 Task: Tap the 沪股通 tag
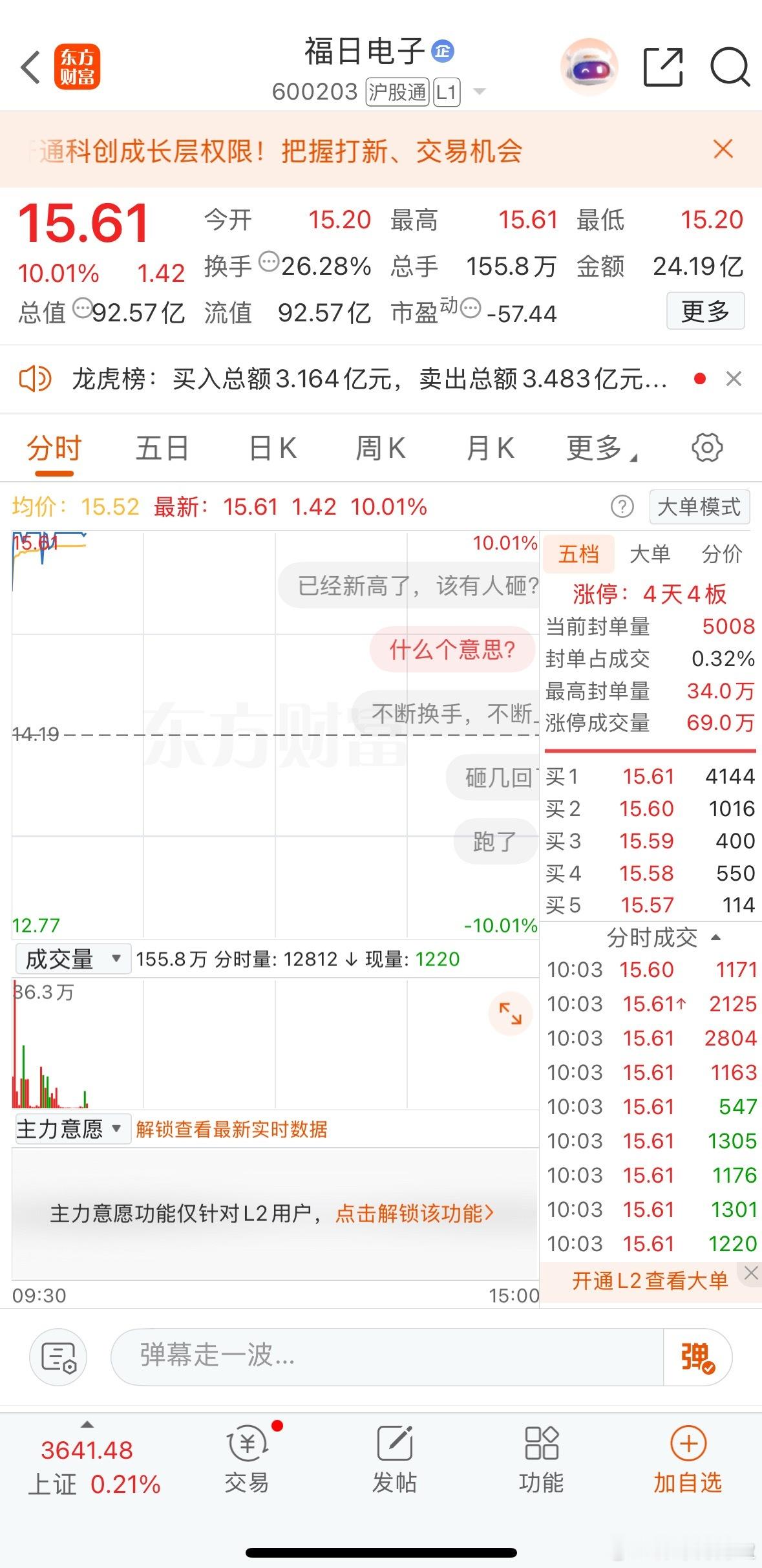click(397, 92)
